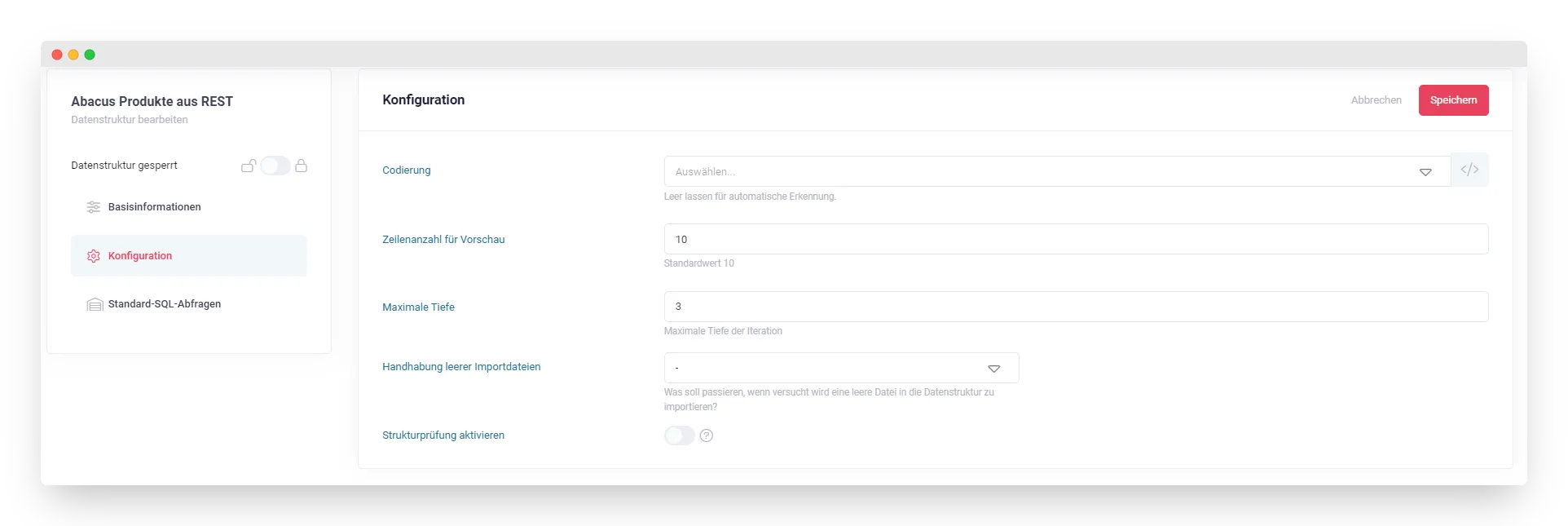Screen dimensions: 1568x526
Task: Enable Strukturprüfung aktivieren switch
Action: point(679,435)
